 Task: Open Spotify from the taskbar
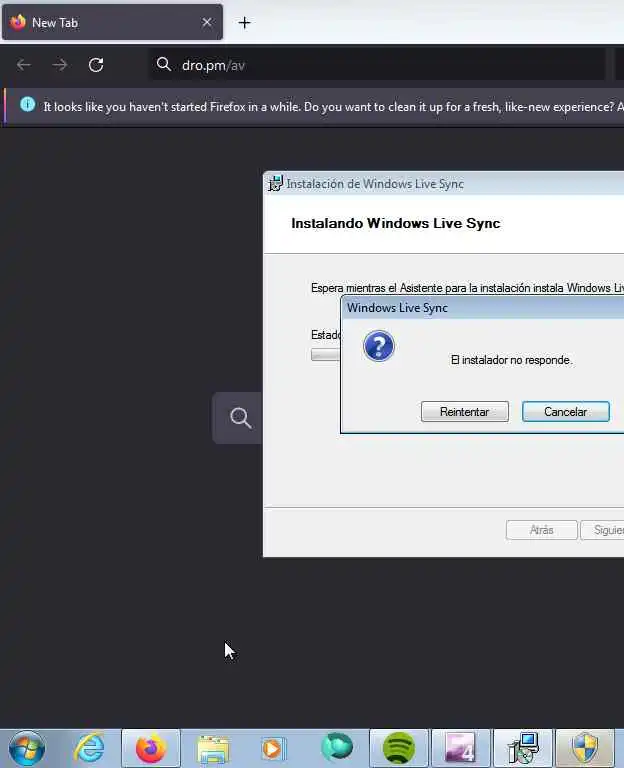click(399, 748)
